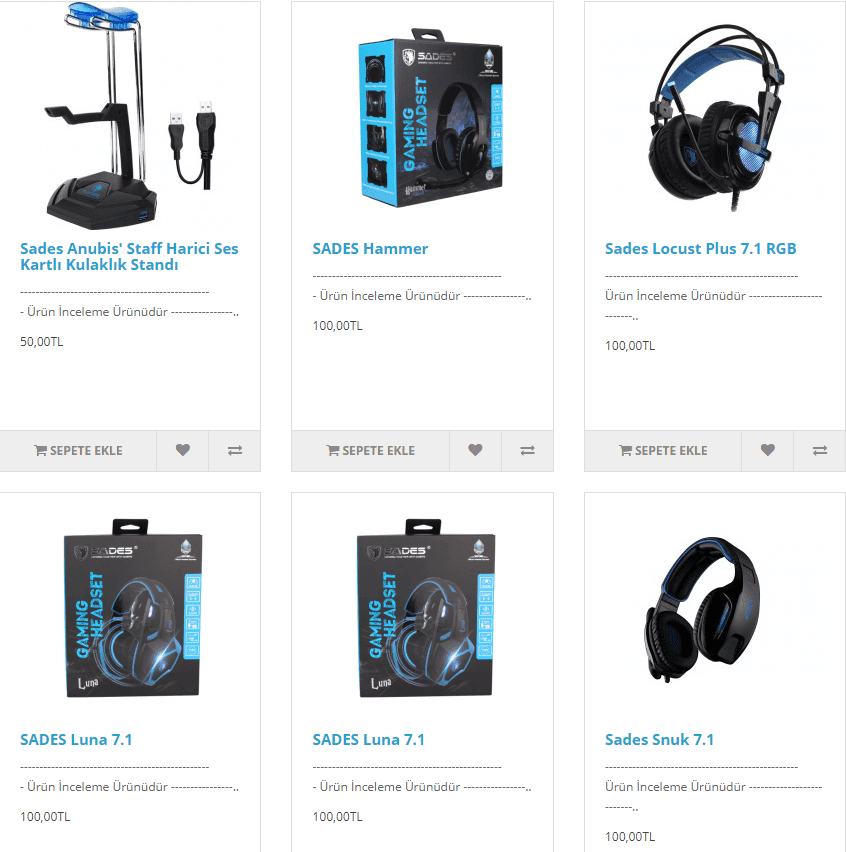Image resolution: width=846 pixels, height=852 pixels.
Task: Click the Sades Snuk headset image
Action: point(702,609)
